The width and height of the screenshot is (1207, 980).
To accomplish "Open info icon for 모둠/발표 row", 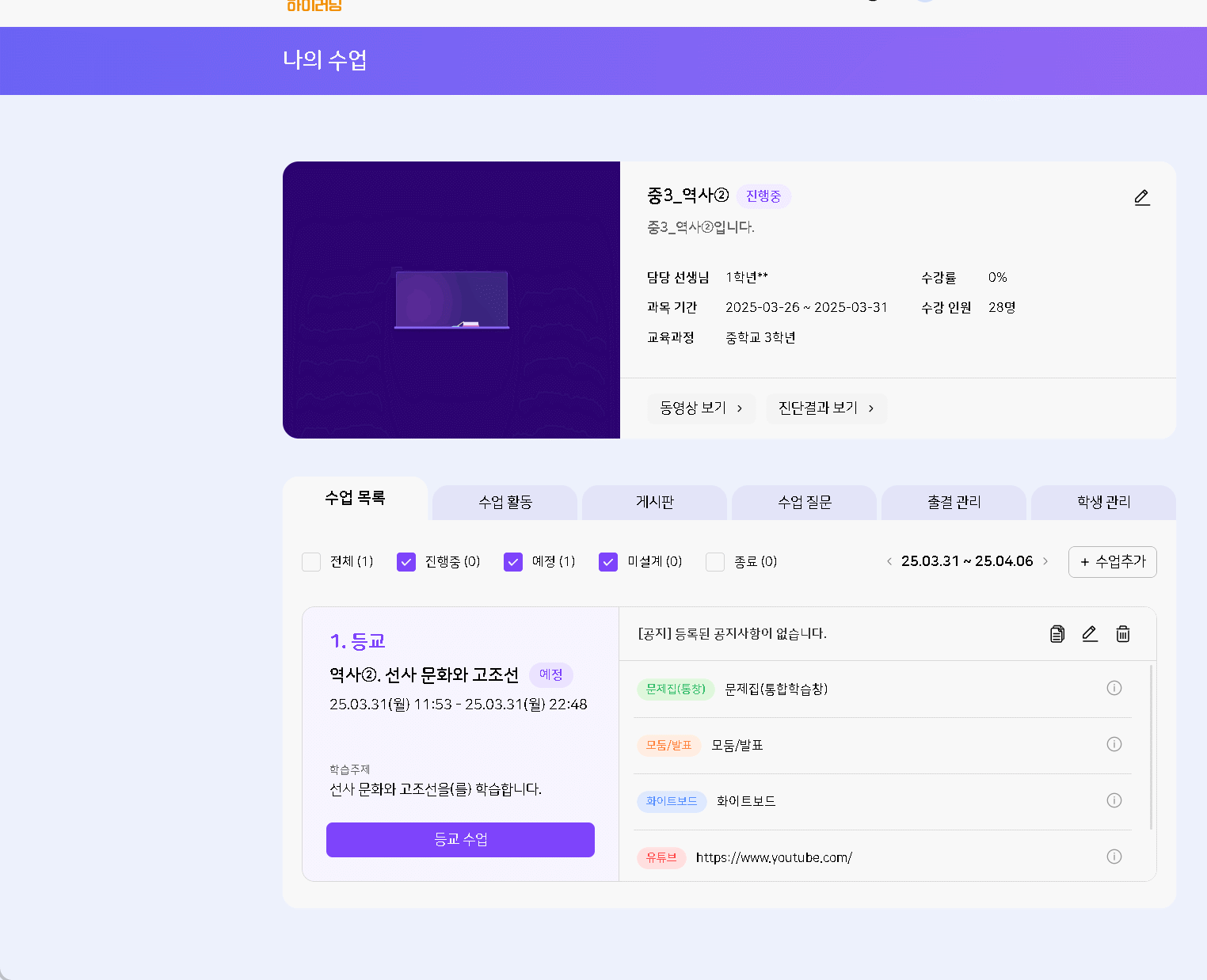I will pos(1114,744).
